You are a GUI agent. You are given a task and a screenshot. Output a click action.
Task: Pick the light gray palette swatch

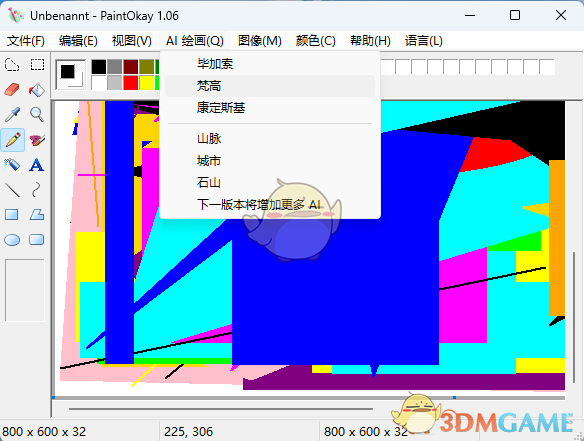[x=115, y=83]
